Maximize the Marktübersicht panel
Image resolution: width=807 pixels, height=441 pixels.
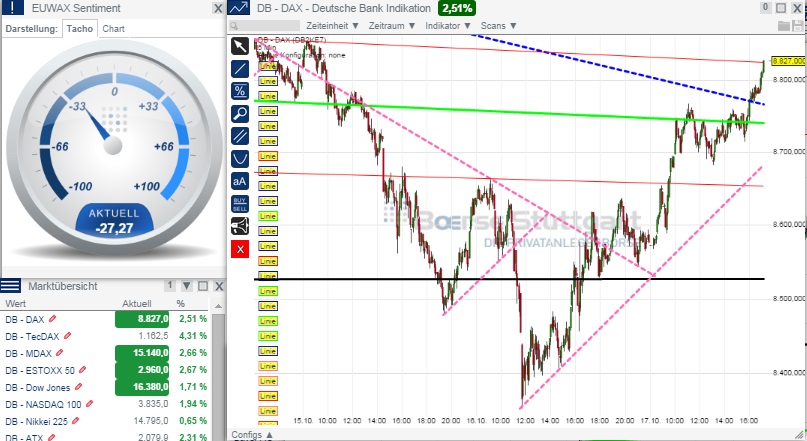[x=203, y=286]
